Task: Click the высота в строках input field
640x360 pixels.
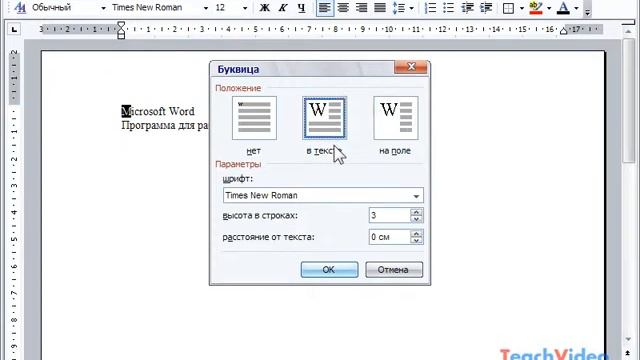Action: (x=389, y=215)
